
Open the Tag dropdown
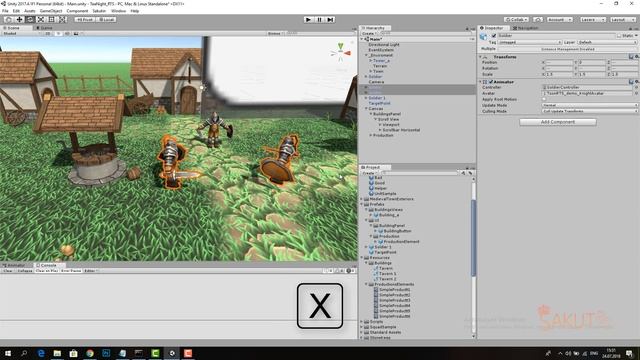click(530, 42)
